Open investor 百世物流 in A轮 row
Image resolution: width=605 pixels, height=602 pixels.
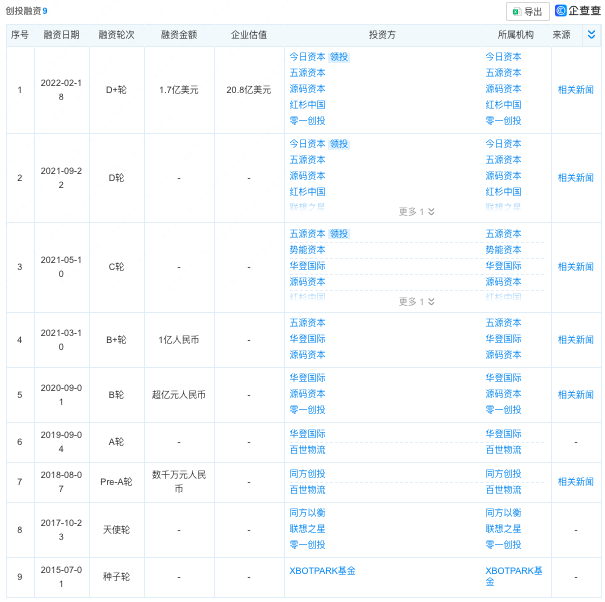coord(308,450)
